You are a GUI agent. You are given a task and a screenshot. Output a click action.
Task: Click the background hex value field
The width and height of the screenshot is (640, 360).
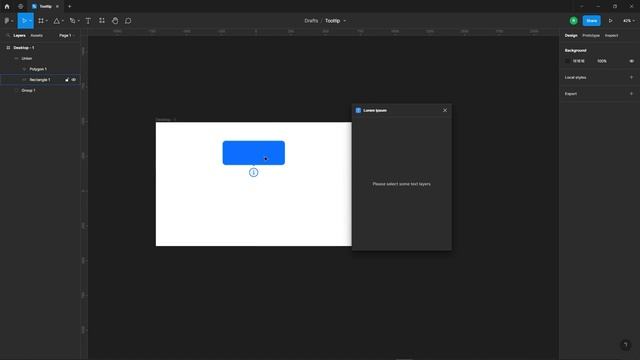[579, 61]
